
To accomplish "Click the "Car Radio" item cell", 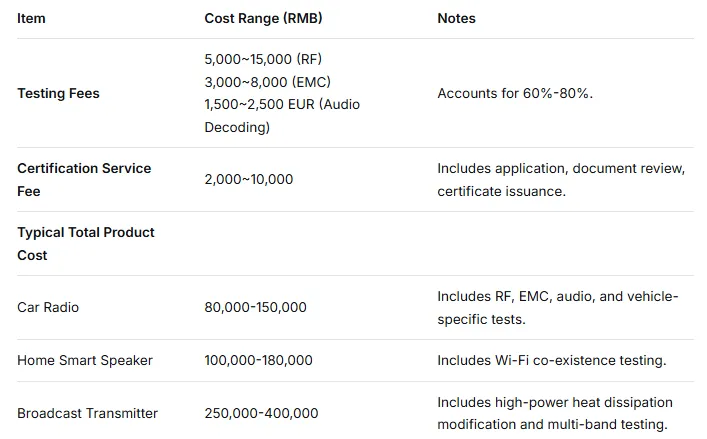I will click(48, 307).
